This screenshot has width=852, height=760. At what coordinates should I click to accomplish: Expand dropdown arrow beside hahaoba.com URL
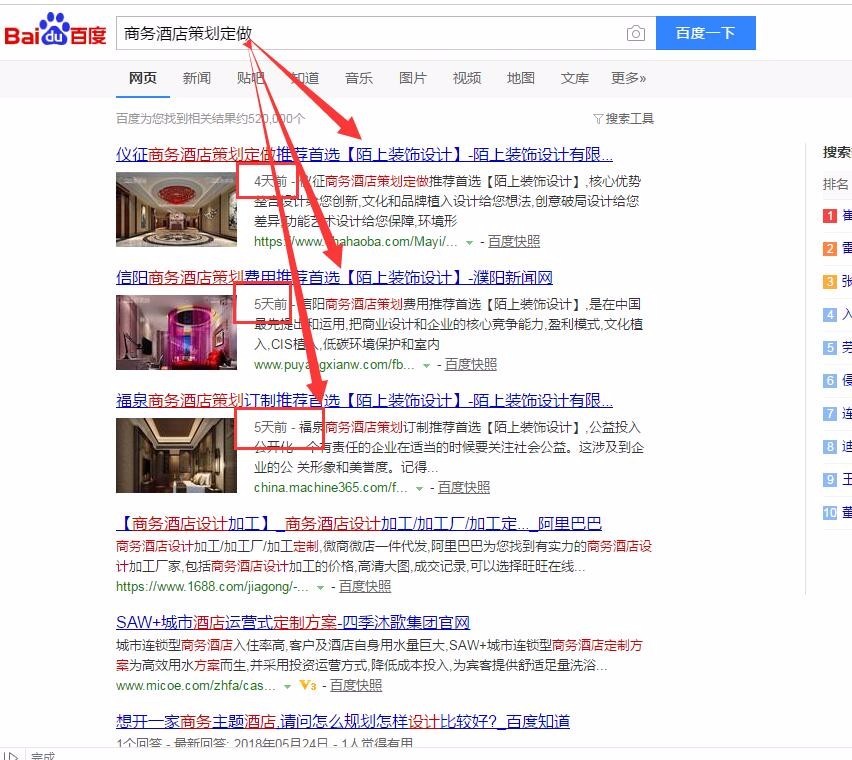point(469,243)
